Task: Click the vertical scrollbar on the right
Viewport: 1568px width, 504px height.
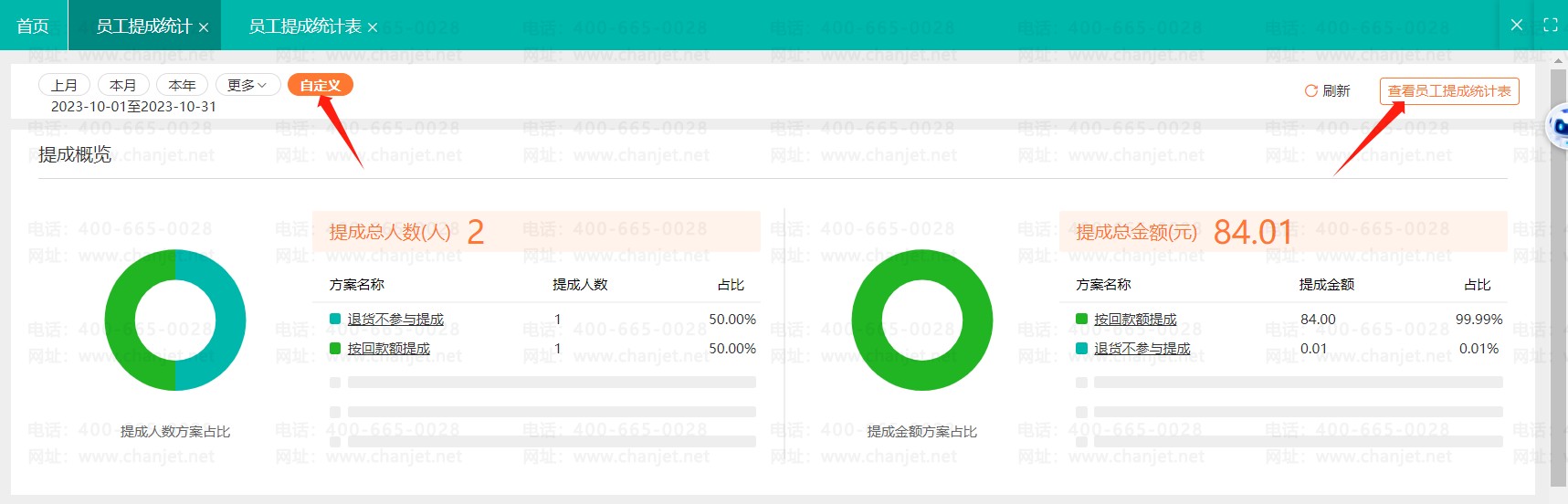Action: pos(1558,274)
